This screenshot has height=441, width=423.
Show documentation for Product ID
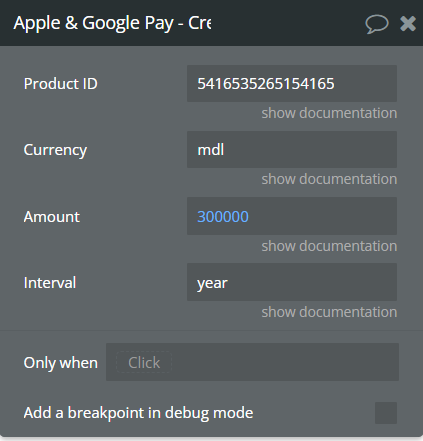[x=329, y=113]
